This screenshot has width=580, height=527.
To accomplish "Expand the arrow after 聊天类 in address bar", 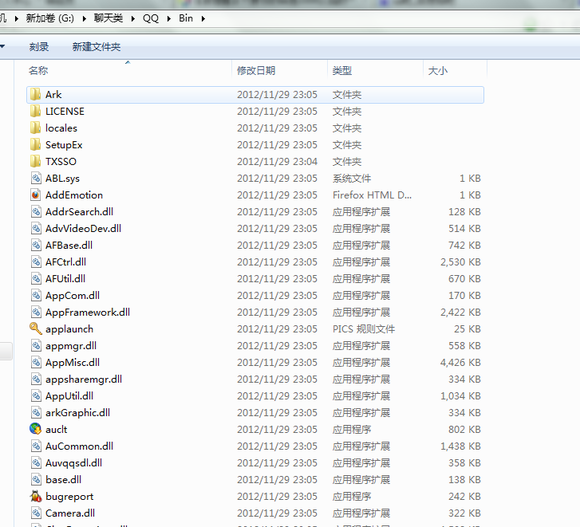I will [133, 18].
